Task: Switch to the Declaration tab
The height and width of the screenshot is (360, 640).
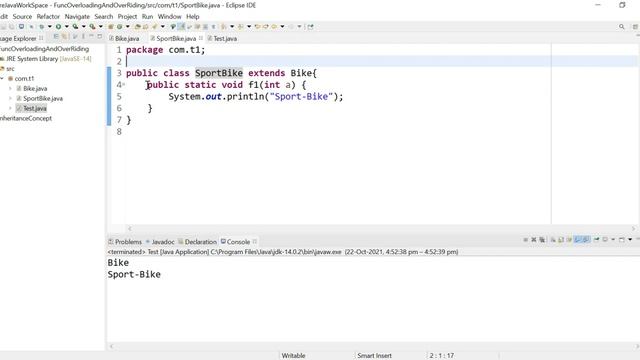Action: click(x=197, y=242)
